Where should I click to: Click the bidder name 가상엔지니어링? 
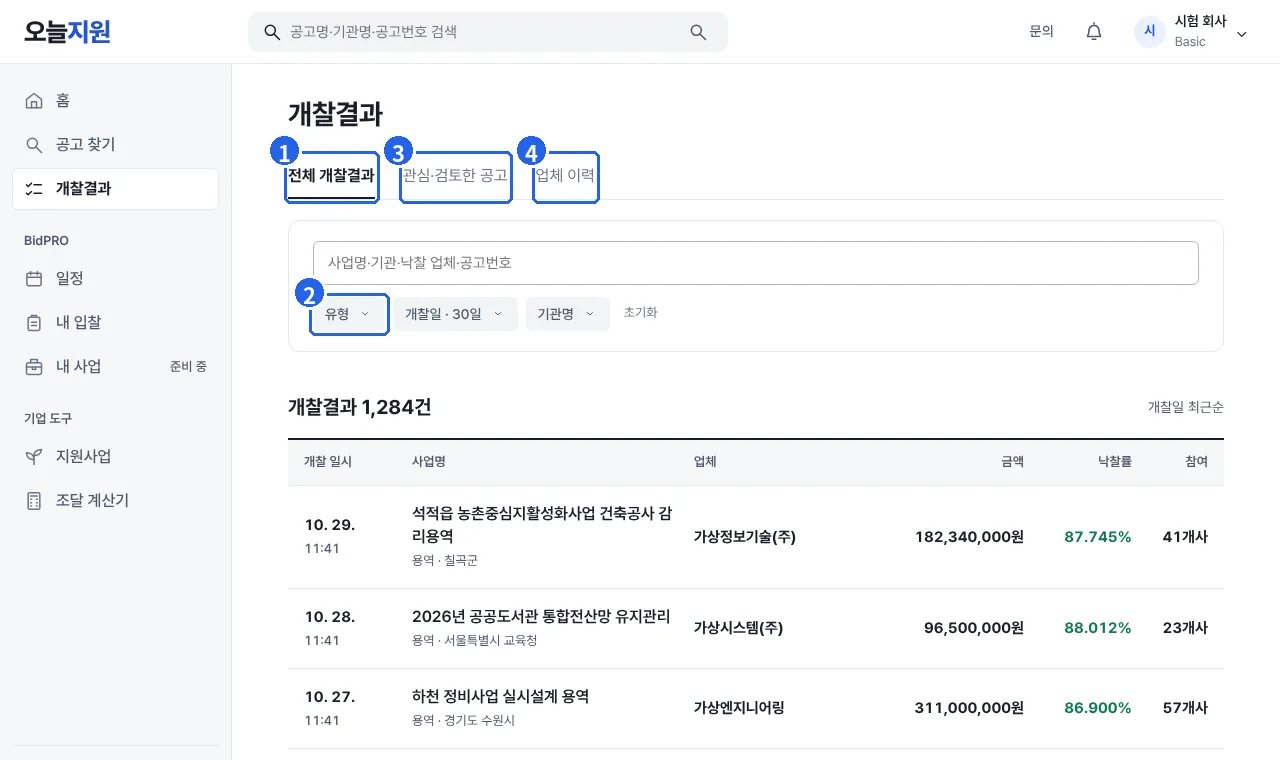(x=739, y=708)
